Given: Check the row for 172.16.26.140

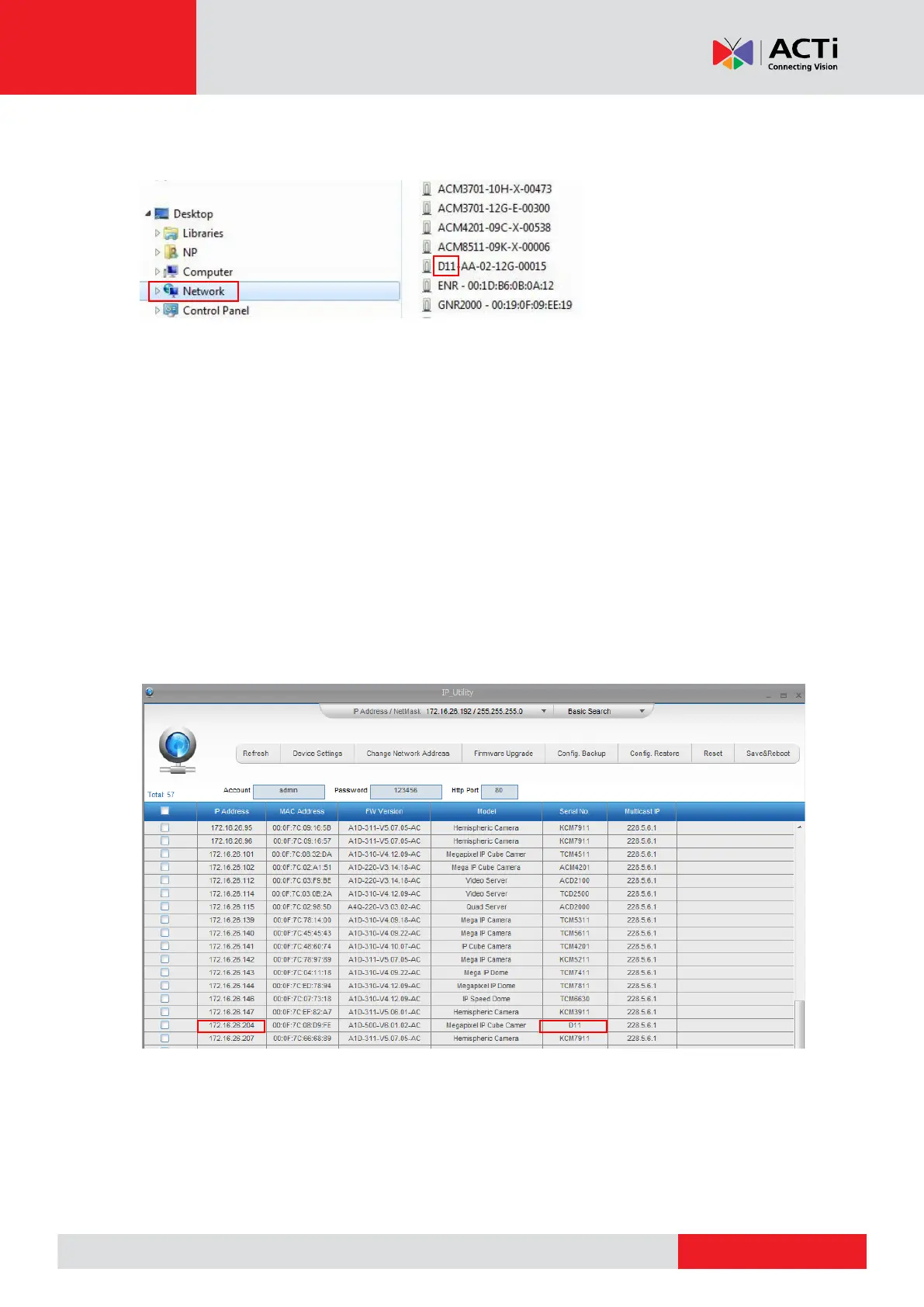Looking at the screenshot, I should click(164, 933).
